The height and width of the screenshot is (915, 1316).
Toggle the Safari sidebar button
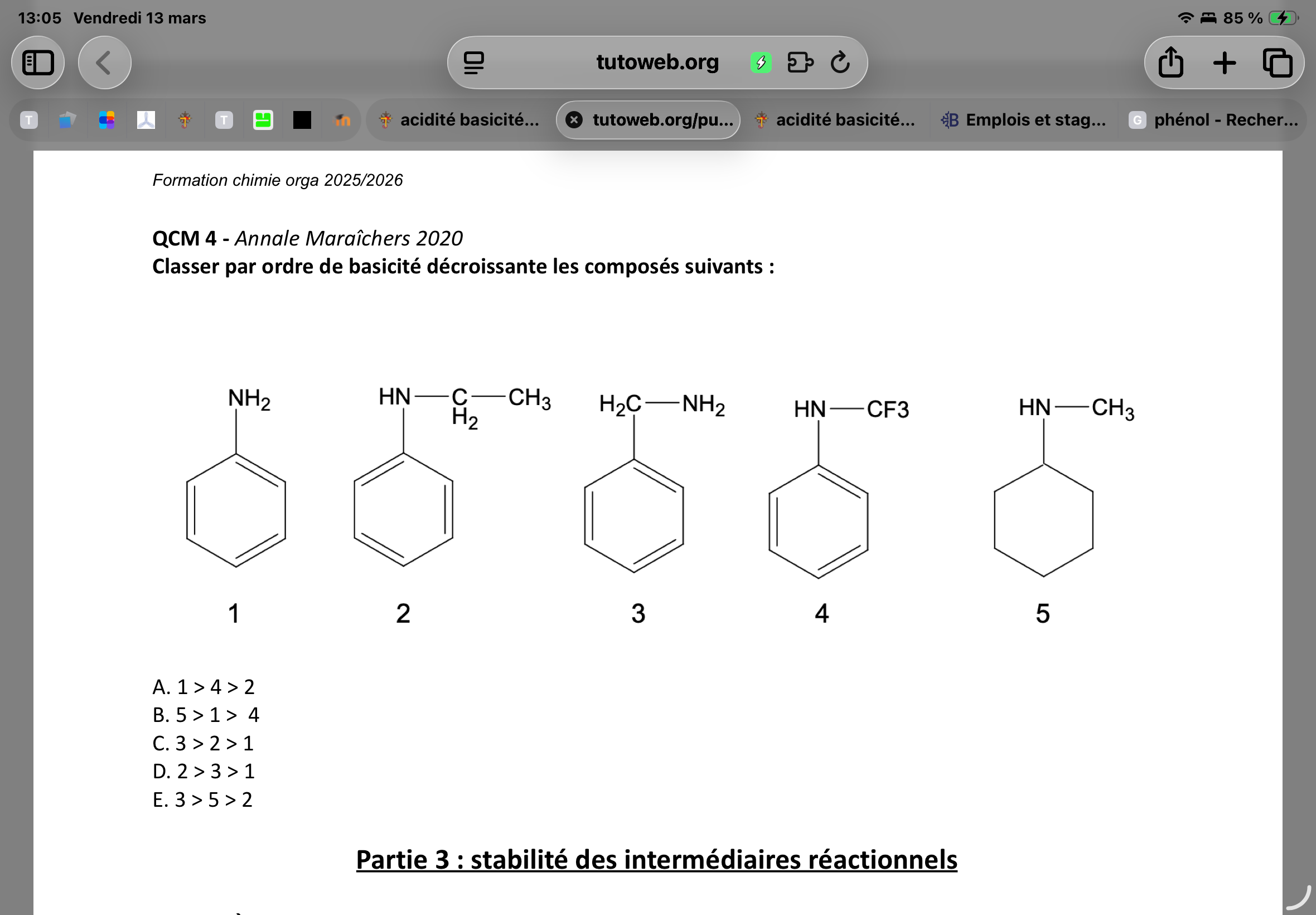[38, 62]
